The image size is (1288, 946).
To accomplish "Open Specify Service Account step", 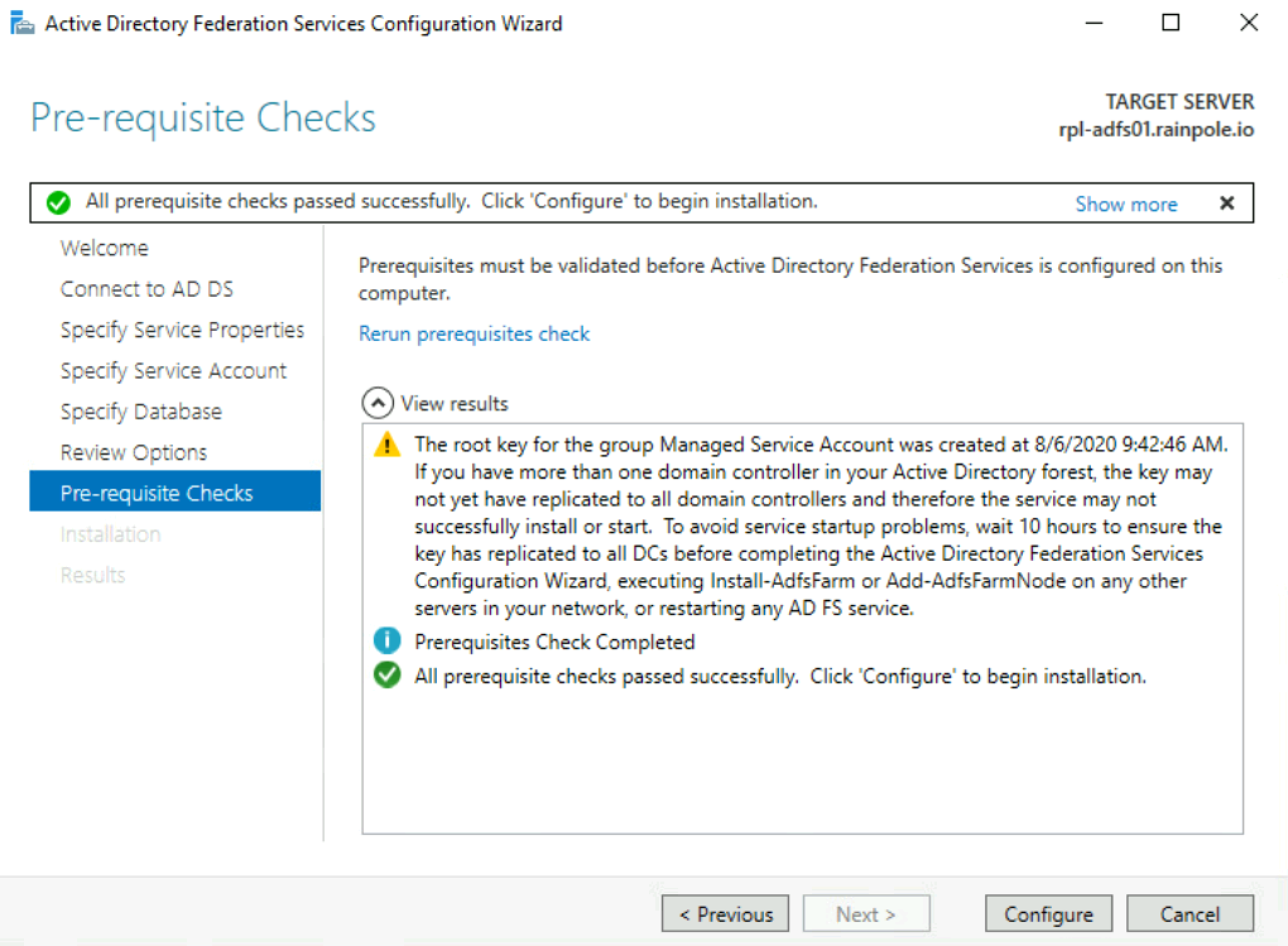I will pos(173,371).
